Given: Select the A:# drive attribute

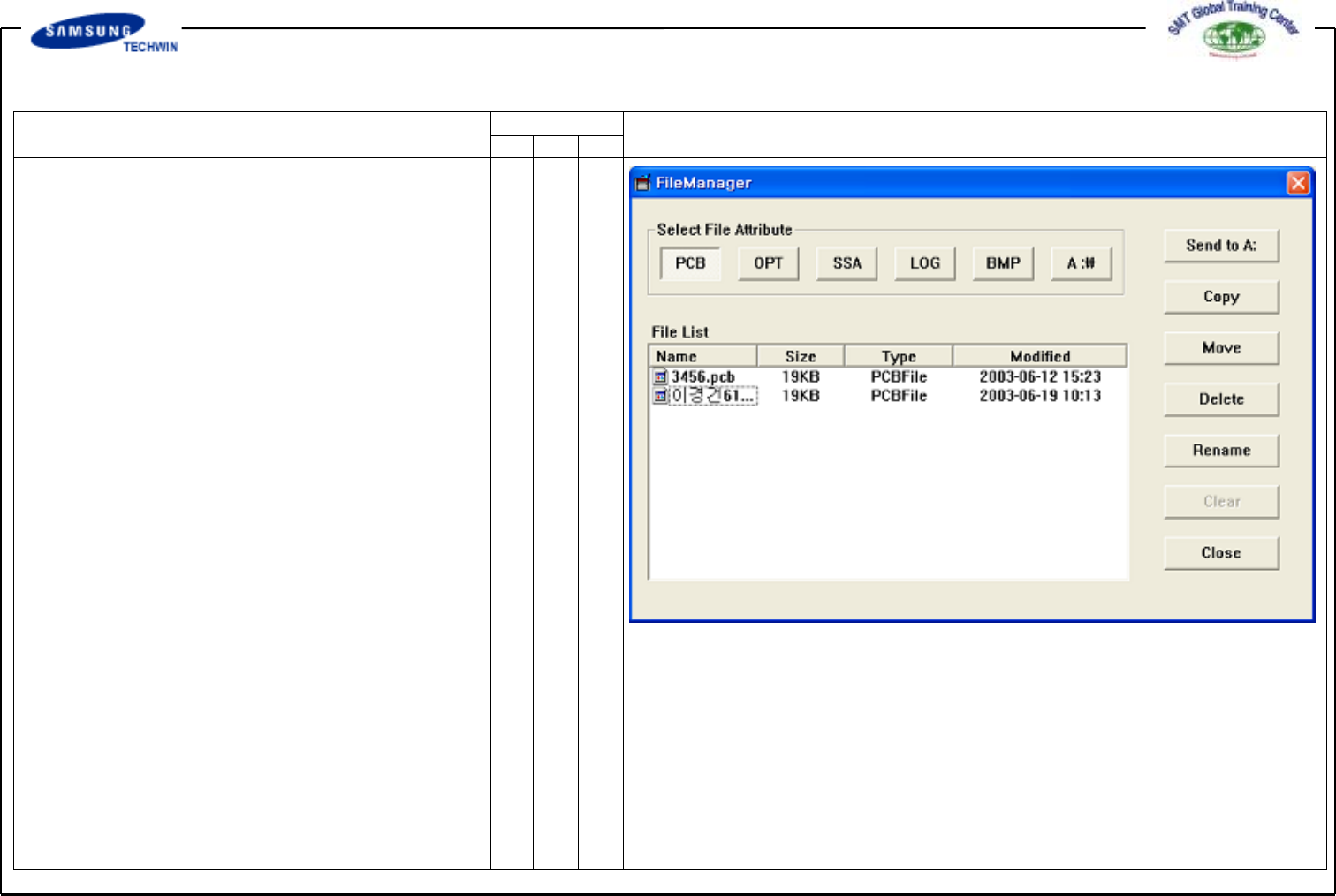Looking at the screenshot, I should 1081,263.
